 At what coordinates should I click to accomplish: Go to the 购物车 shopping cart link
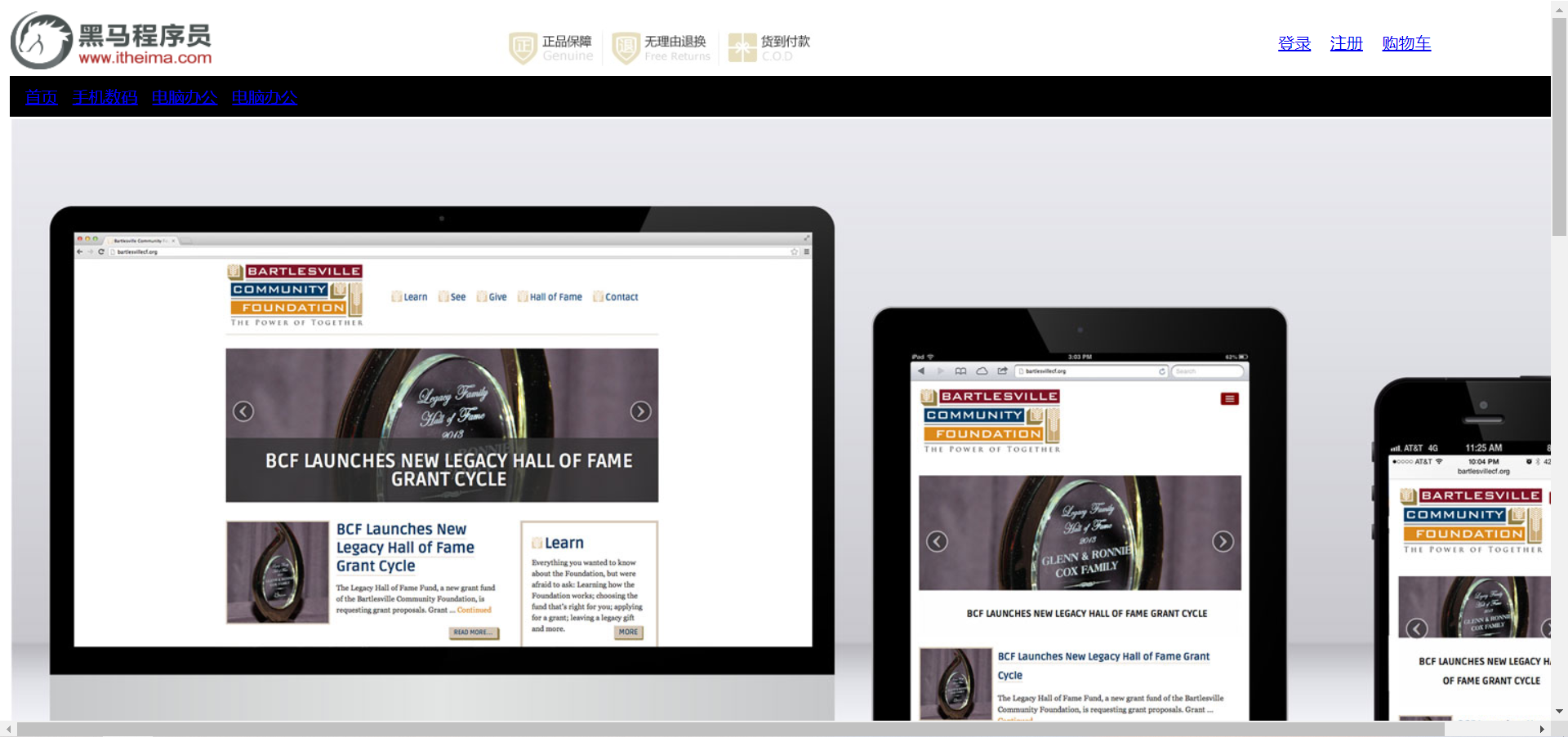[1406, 43]
